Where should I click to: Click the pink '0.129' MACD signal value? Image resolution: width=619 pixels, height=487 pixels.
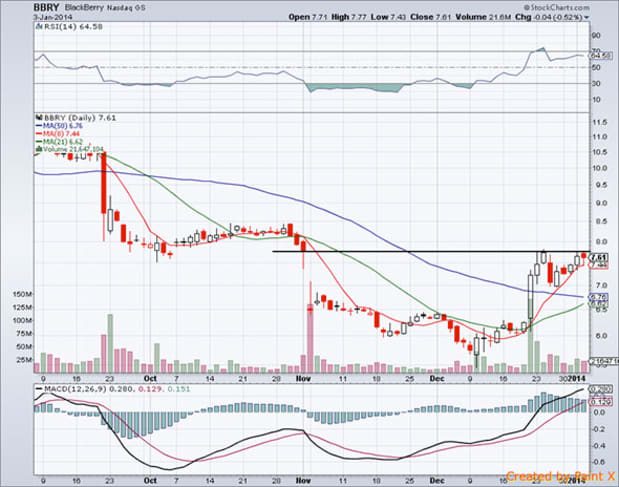tap(148, 389)
